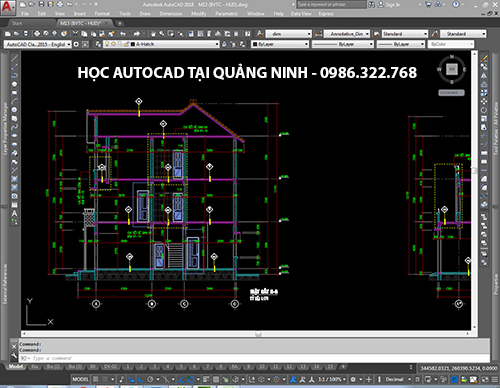Open the Annotative_Din dimension style dropdown
The height and width of the screenshot is (388, 500).
(x=347, y=34)
